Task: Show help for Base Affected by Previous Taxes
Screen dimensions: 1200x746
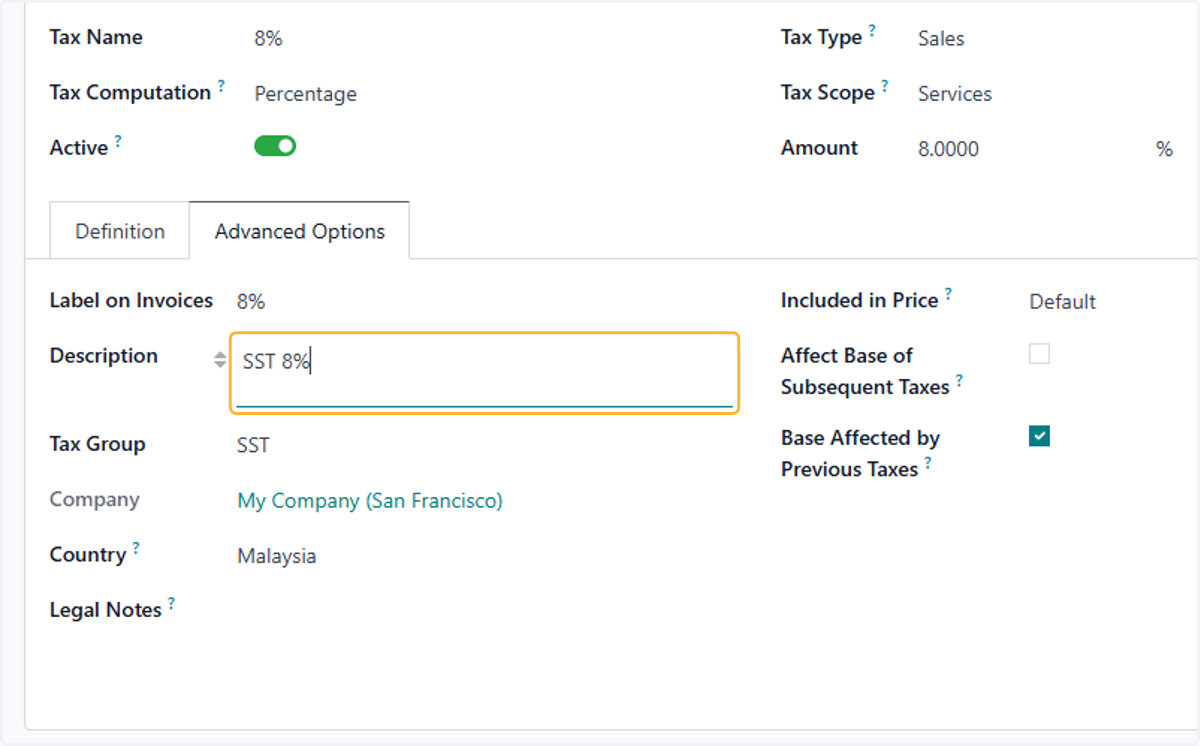Action: (x=928, y=462)
